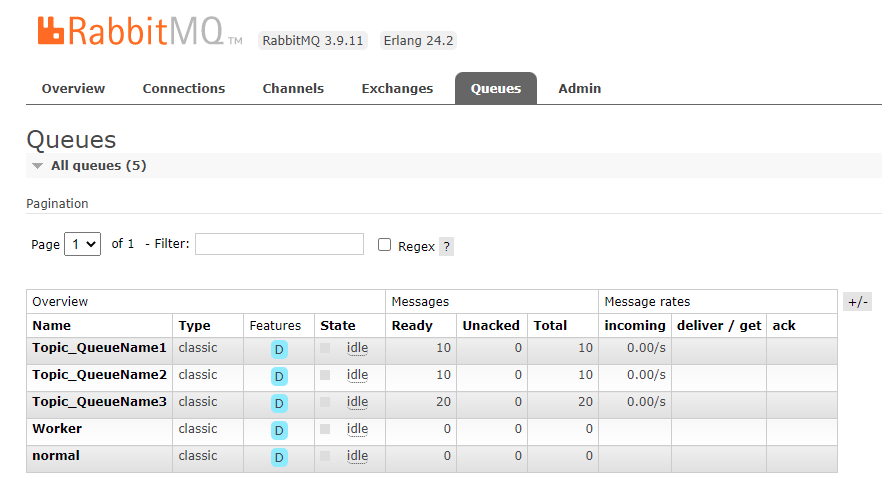Click the idle state of Topic_QueueName3
This screenshot has width=882, height=487.
point(357,402)
